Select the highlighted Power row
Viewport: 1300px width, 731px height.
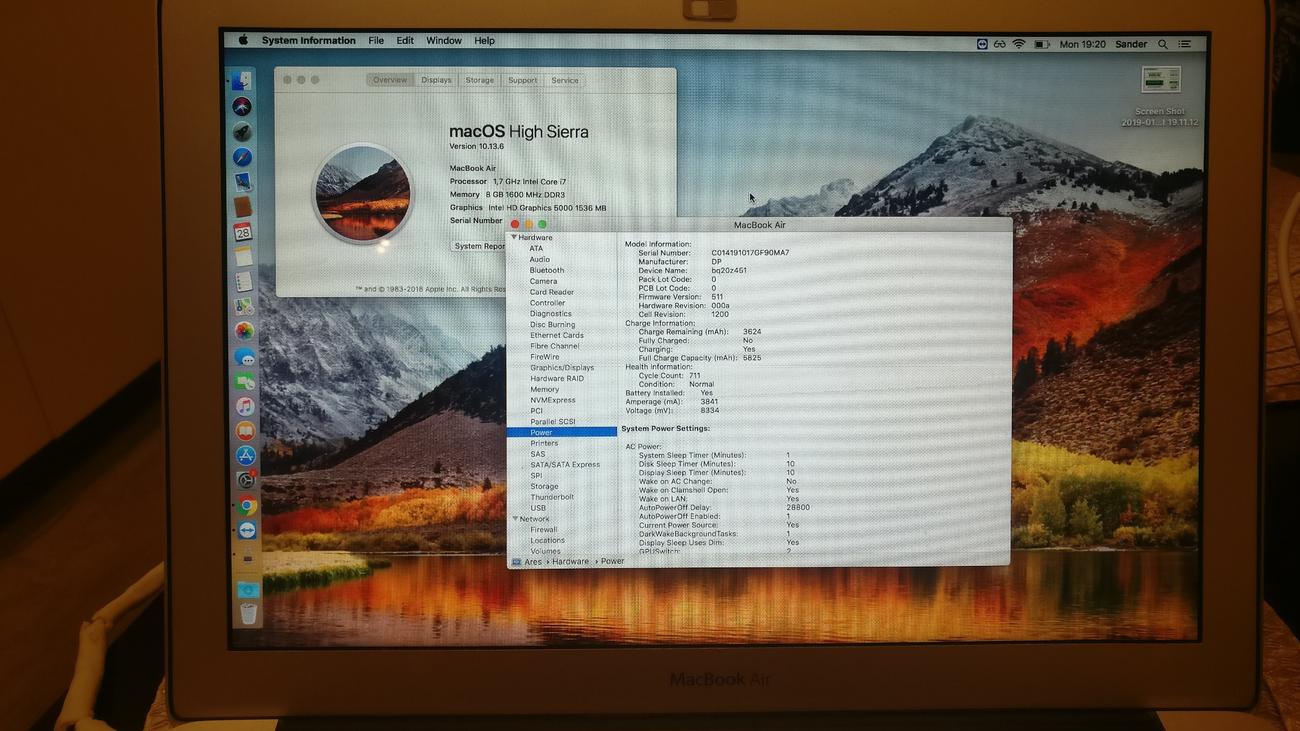[562, 432]
